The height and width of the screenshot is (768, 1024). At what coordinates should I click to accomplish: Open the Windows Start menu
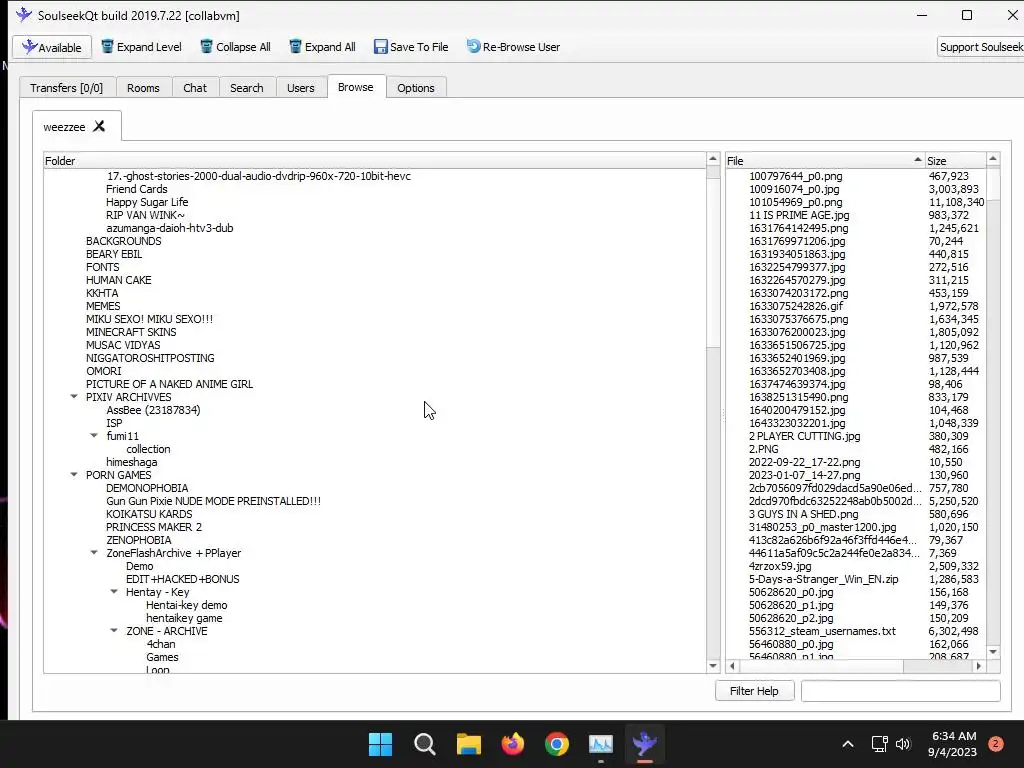click(380, 743)
